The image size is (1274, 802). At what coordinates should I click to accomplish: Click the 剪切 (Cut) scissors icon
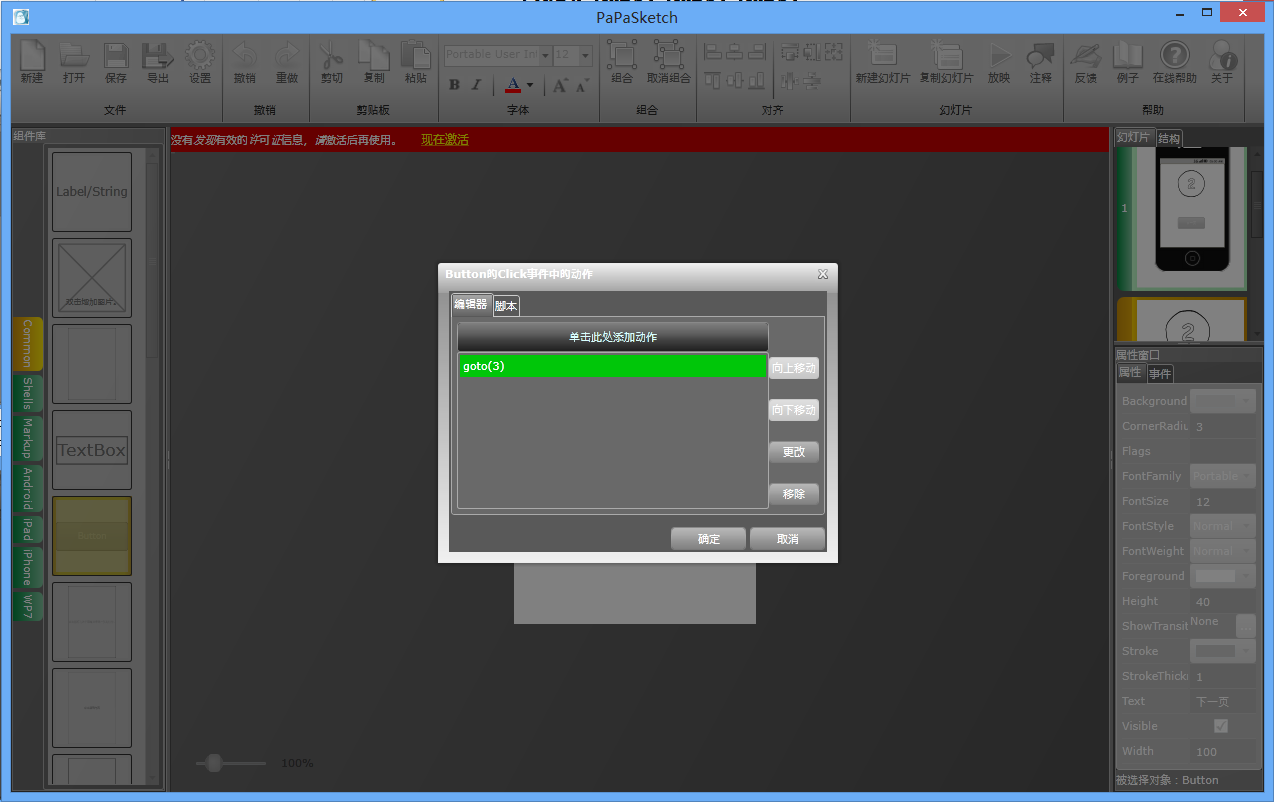pyautogui.click(x=331, y=55)
